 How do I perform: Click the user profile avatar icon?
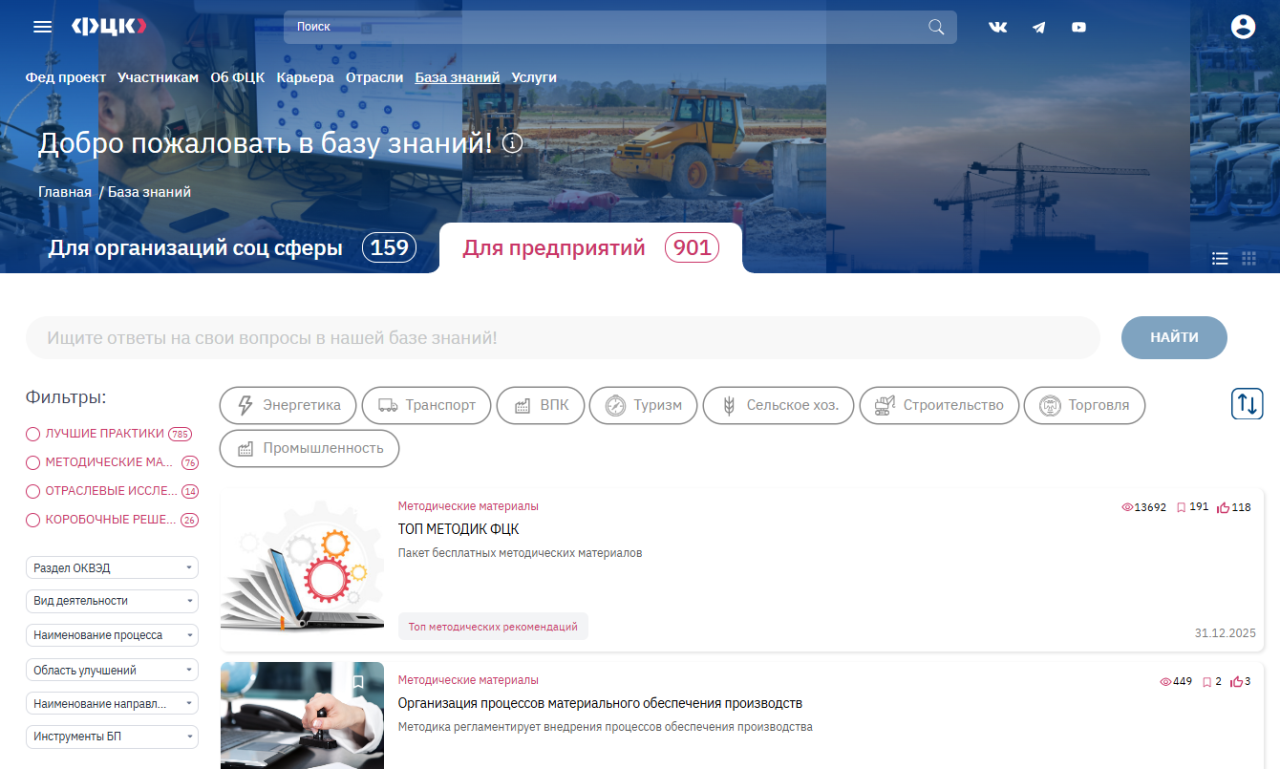[1243, 27]
